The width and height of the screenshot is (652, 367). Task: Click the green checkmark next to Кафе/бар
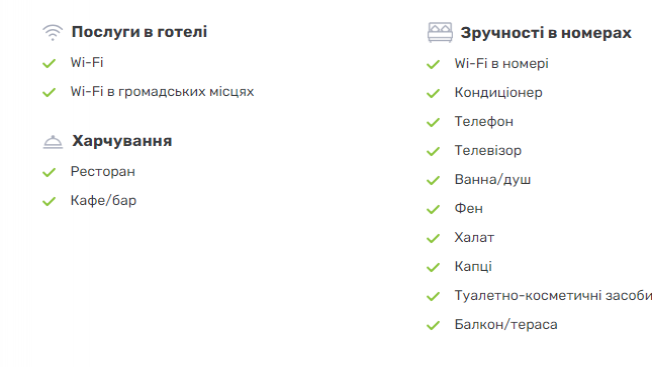click(49, 201)
